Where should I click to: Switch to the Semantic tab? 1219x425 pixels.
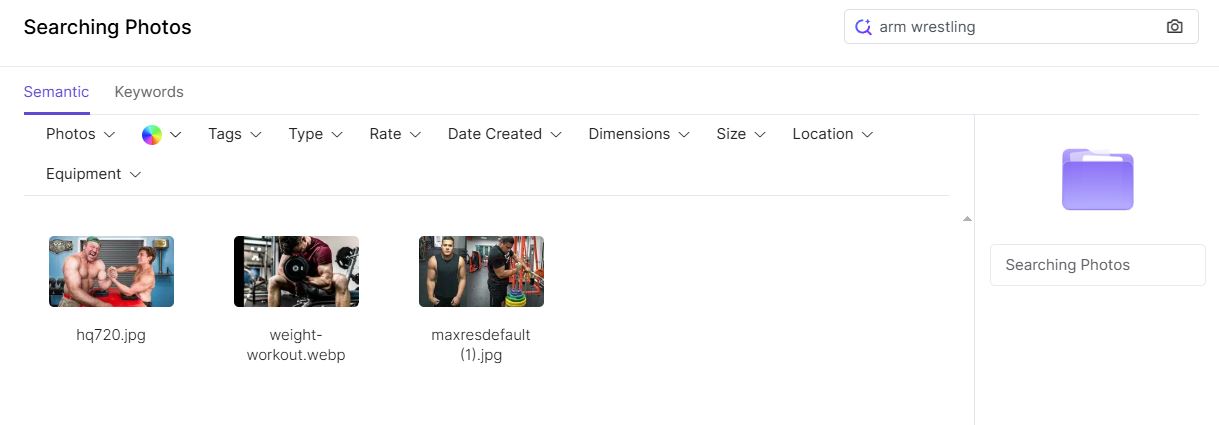[56, 92]
